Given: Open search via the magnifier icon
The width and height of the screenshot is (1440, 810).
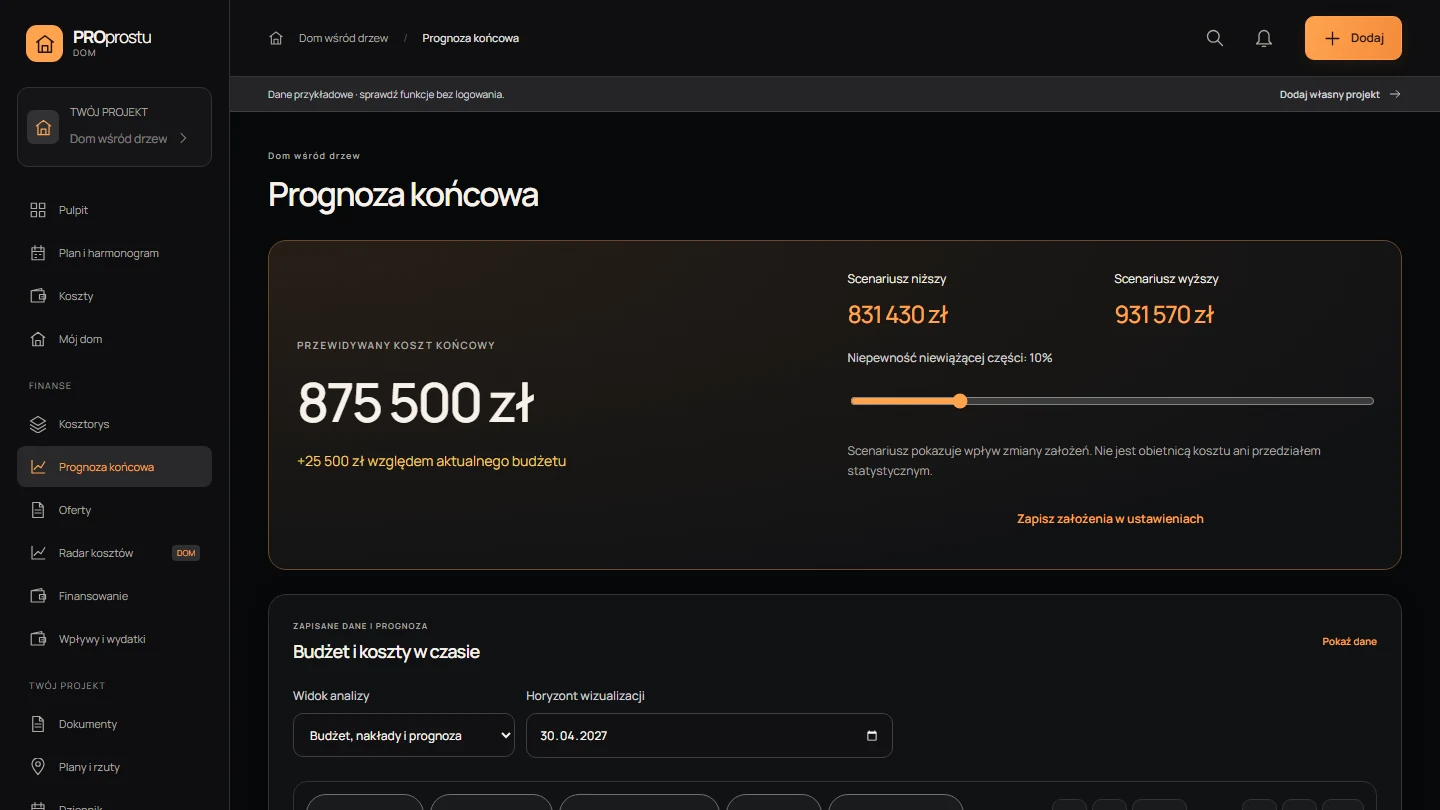Looking at the screenshot, I should 1215,38.
